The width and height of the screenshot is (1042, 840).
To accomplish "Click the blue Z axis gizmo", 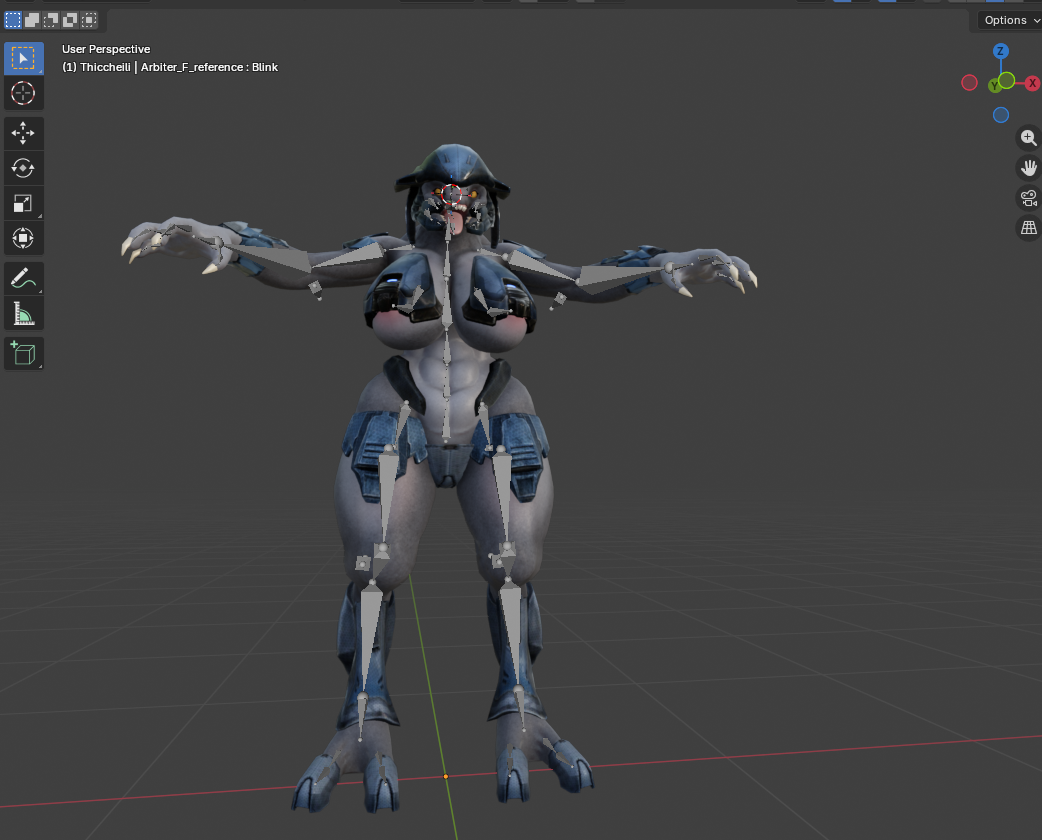I will [1001, 51].
